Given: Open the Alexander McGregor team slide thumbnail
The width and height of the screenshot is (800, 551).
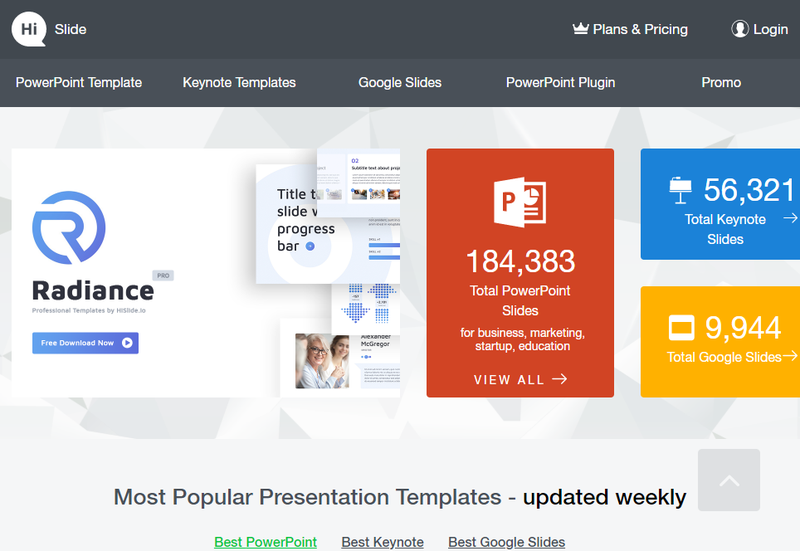Looking at the screenshot, I should click(x=340, y=358).
